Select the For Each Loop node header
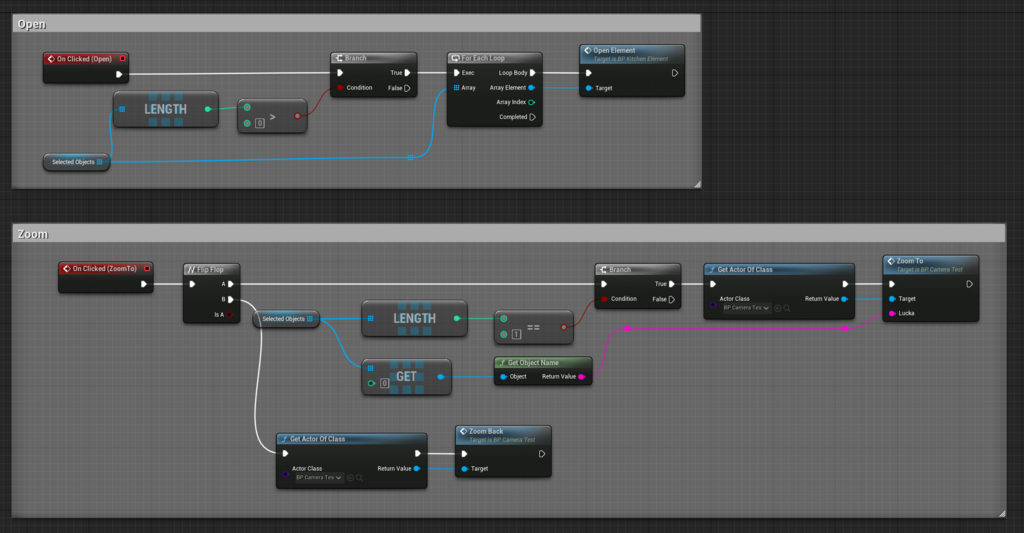The image size is (1024, 533). (494, 58)
